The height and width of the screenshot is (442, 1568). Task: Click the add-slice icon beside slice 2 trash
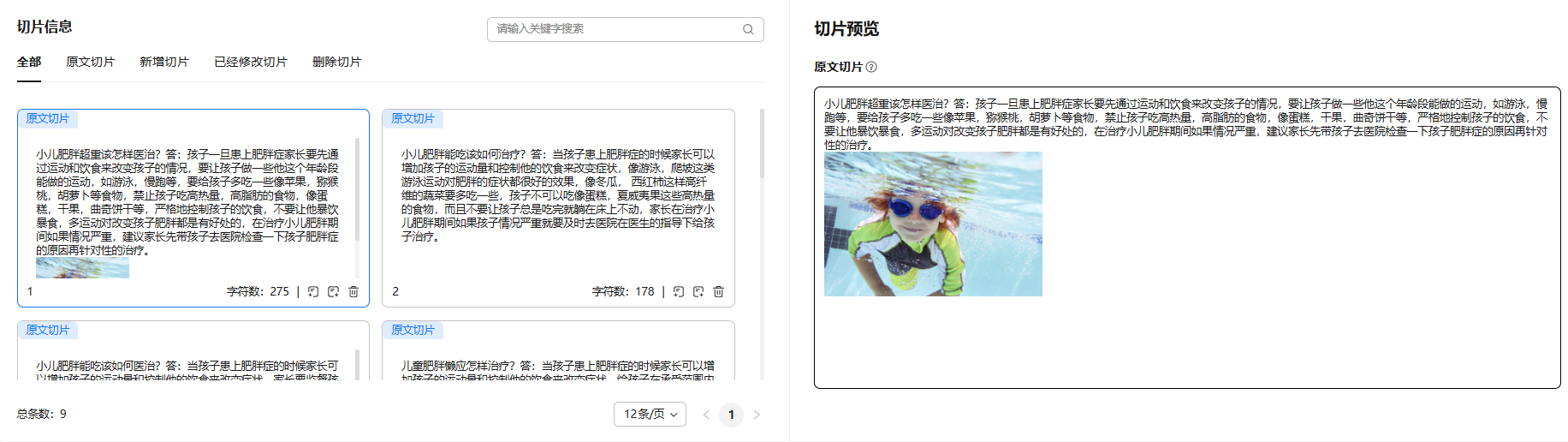[698, 292]
